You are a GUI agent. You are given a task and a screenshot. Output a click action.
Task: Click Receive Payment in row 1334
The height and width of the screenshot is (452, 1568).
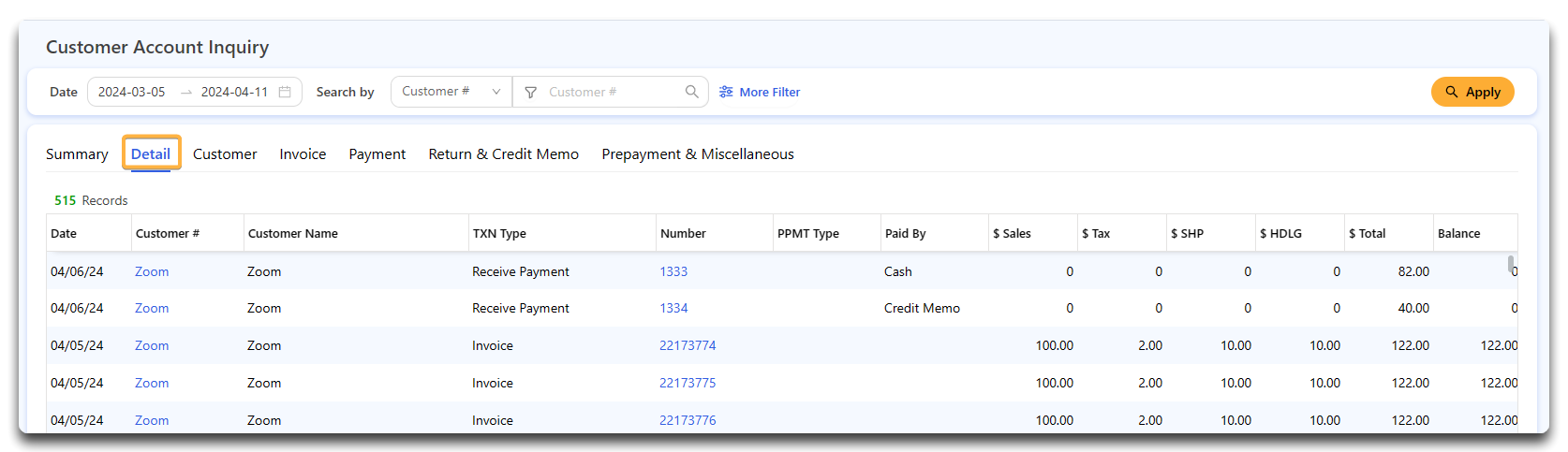coord(521,308)
